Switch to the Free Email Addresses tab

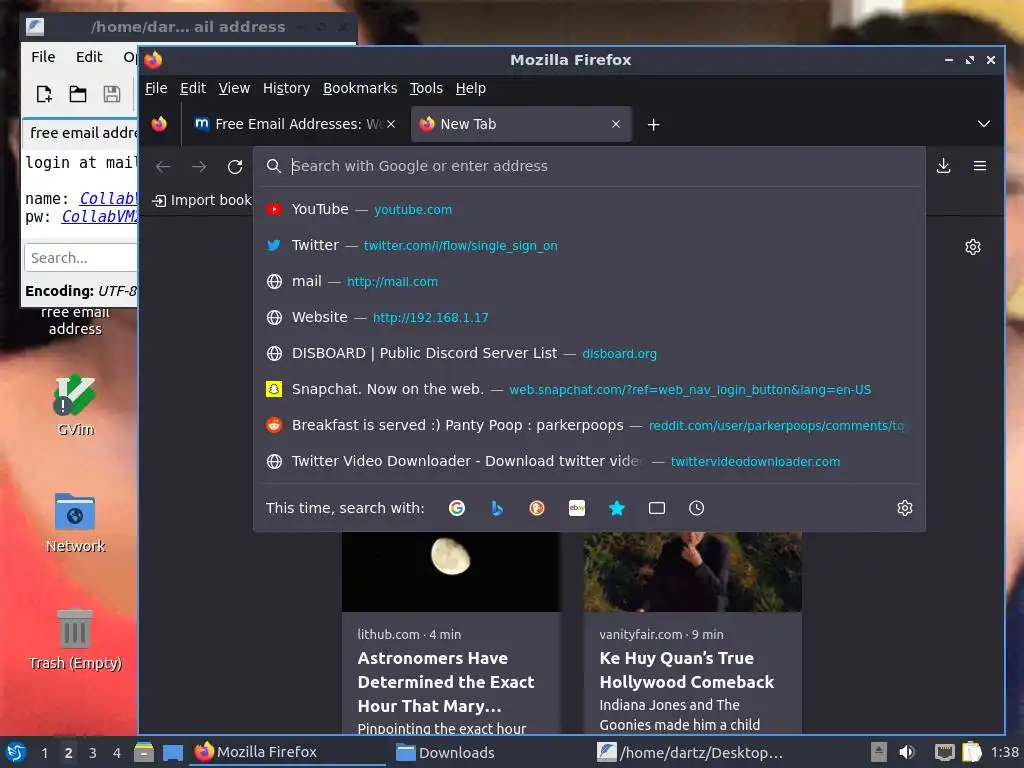click(x=294, y=124)
